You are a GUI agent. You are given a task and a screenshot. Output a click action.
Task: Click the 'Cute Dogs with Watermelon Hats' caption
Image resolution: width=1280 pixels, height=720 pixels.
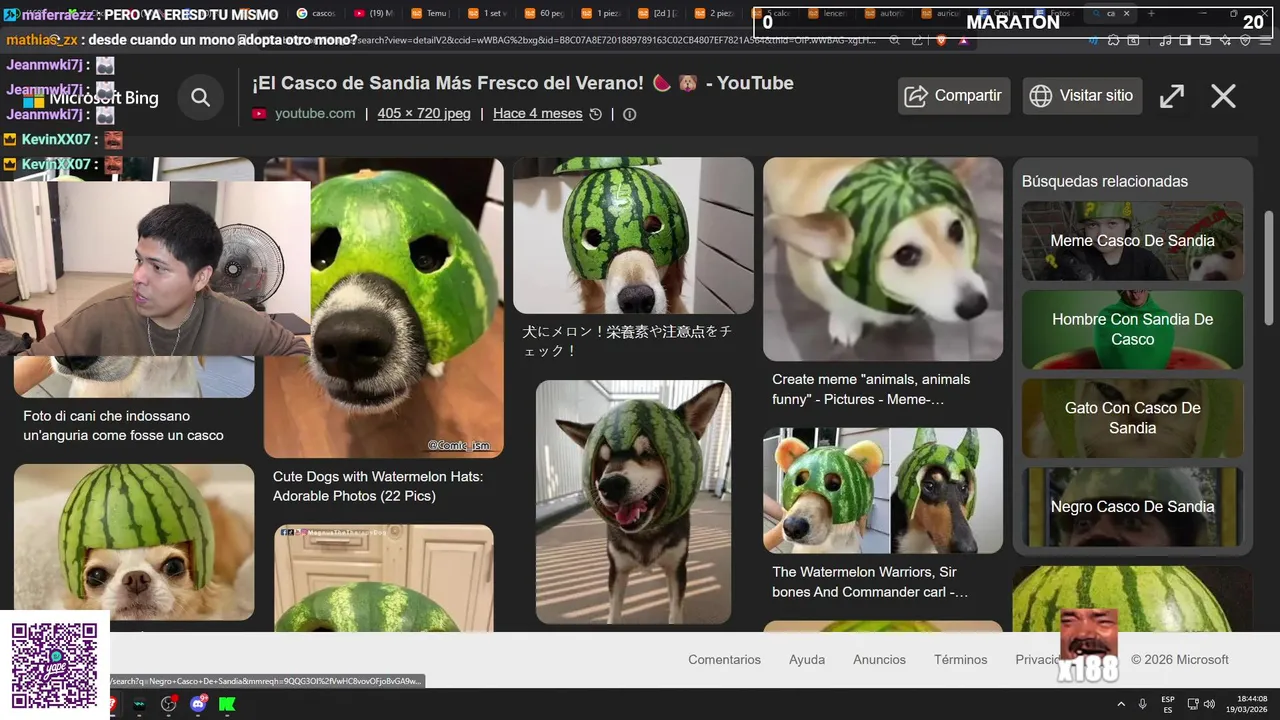click(x=378, y=486)
